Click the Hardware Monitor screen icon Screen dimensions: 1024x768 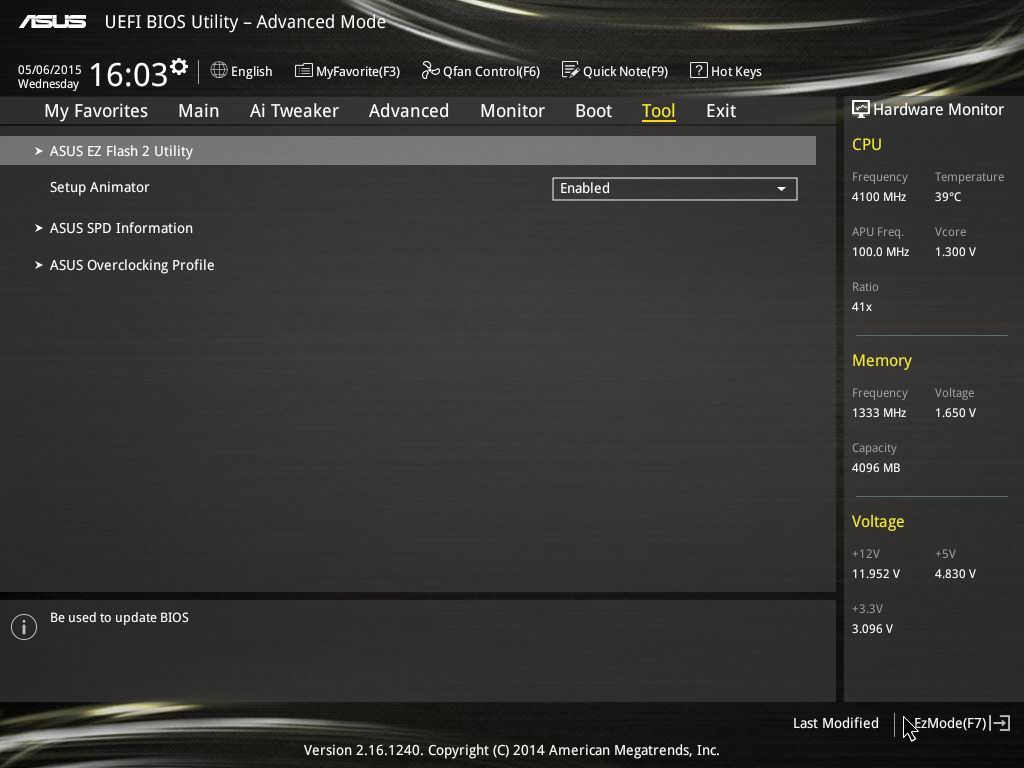click(x=861, y=109)
